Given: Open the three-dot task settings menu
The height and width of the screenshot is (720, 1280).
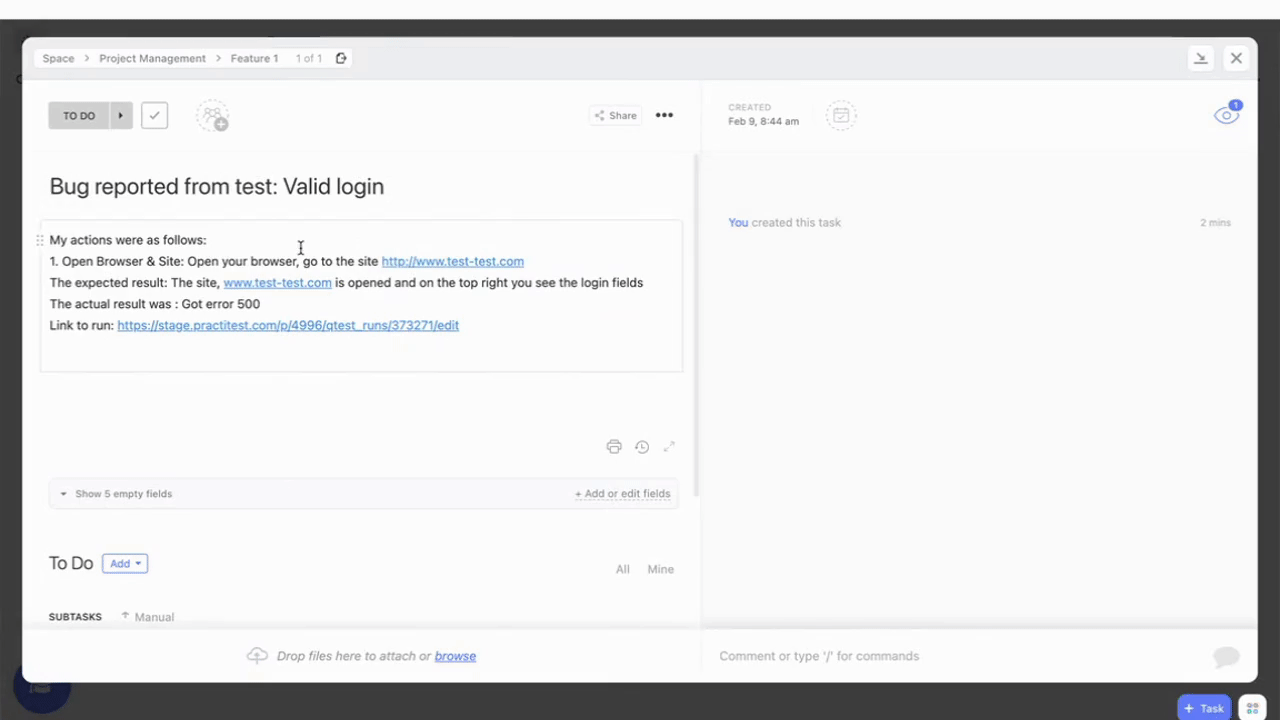Looking at the screenshot, I should tap(664, 115).
